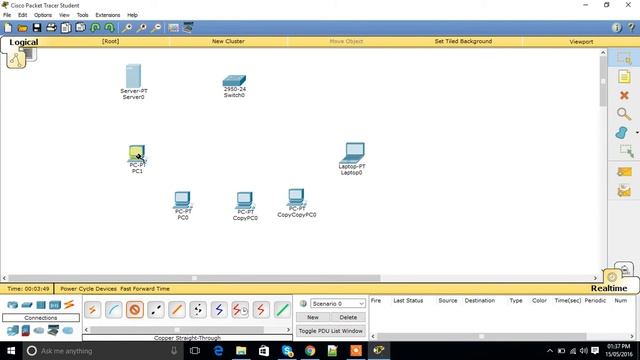Click the Redo green arrow icon
Image resolution: width=640 pixels, height=360 pixels.
tap(109, 28)
